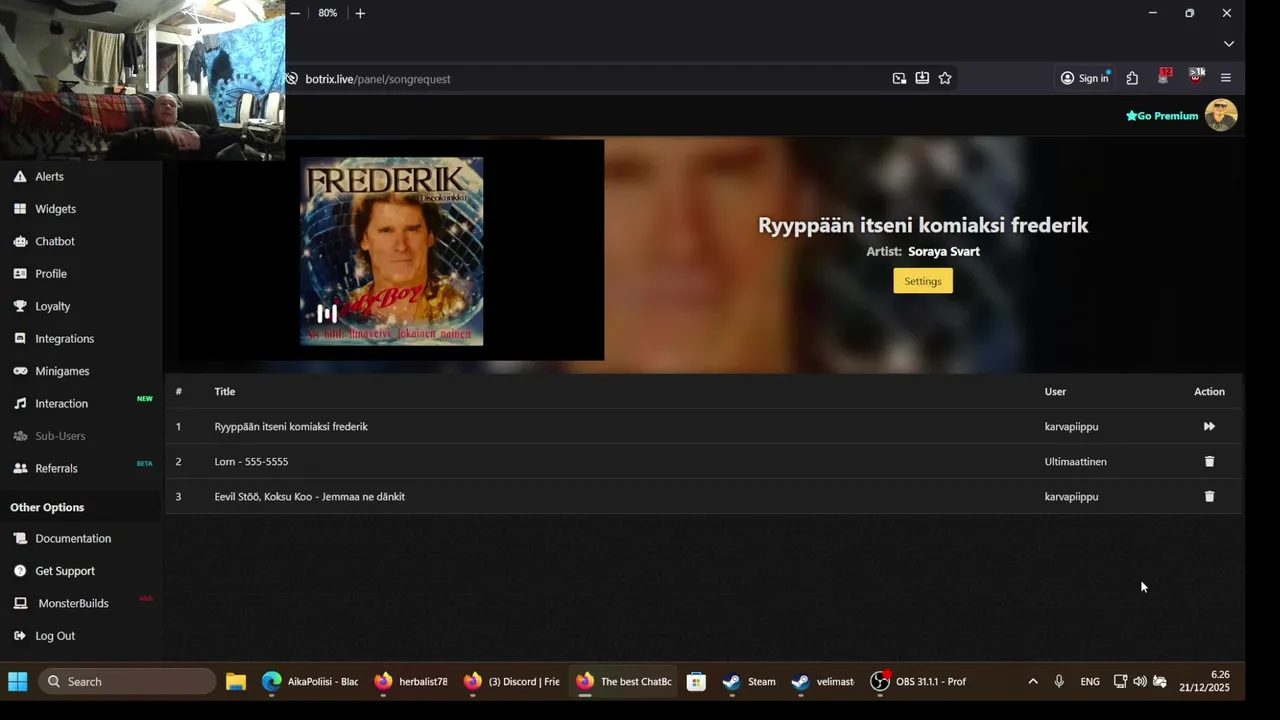Viewport: 1280px width, 720px height.
Task: Reset the 80% zoom level
Action: pyautogui.click(x=327, y=13)
